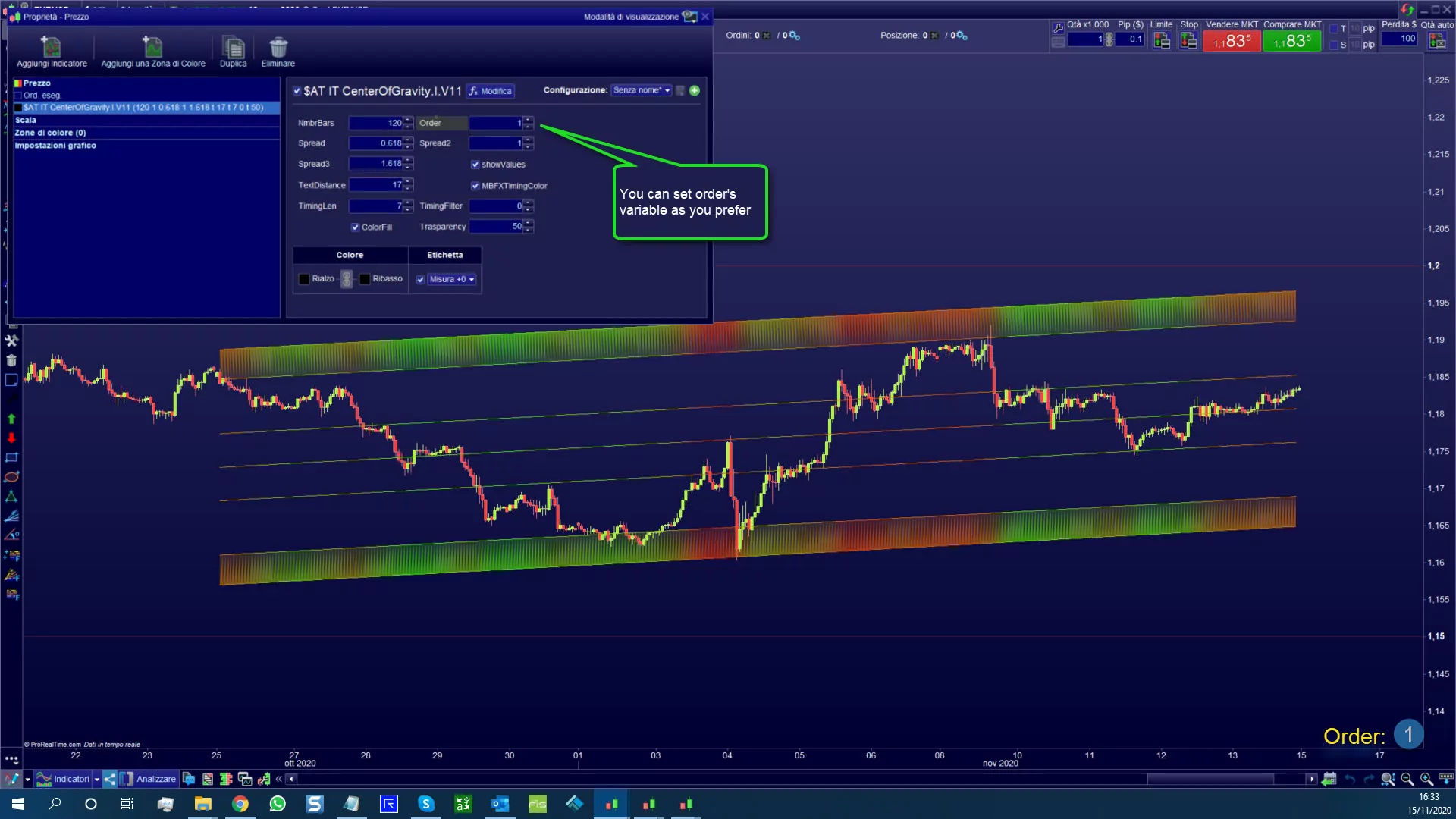Viewport: 1456px width, 819px height.
Task: Click the Limite order icon
Action: click(x=1162, y=41)
